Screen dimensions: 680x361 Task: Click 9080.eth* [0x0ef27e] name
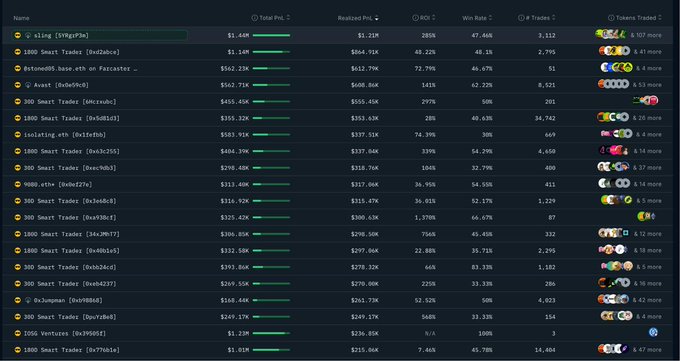coord(58,184)
